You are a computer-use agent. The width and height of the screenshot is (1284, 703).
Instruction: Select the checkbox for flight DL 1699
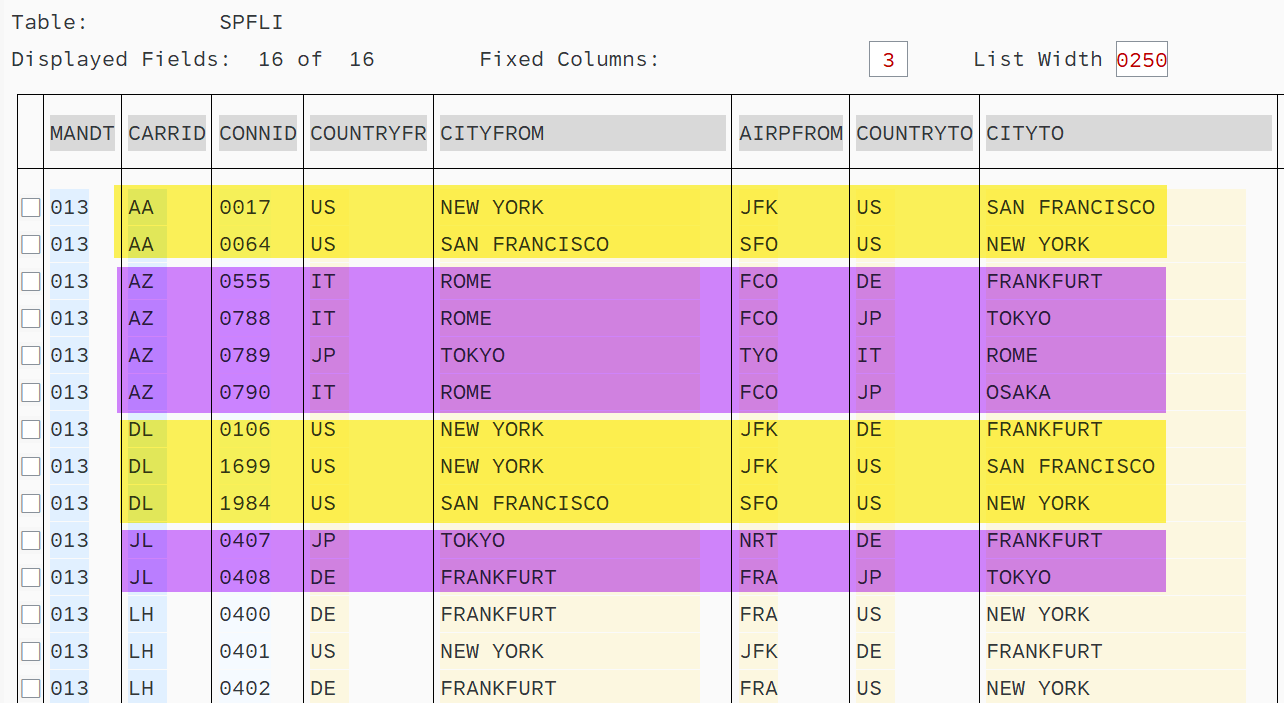click(30, 466)
